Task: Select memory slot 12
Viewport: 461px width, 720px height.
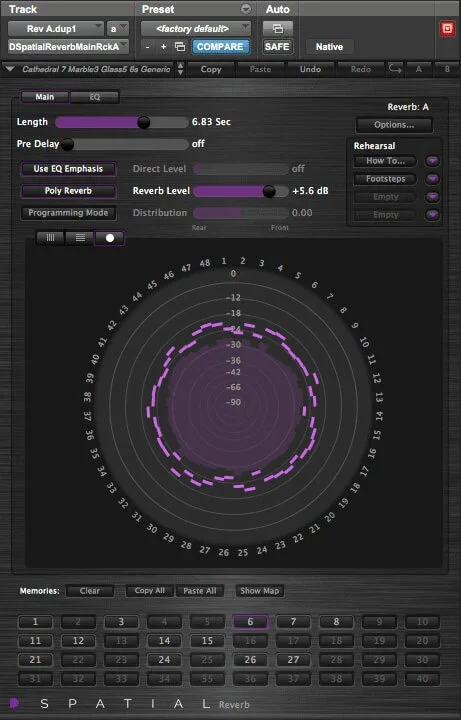Action: click(x=79, y=641)
